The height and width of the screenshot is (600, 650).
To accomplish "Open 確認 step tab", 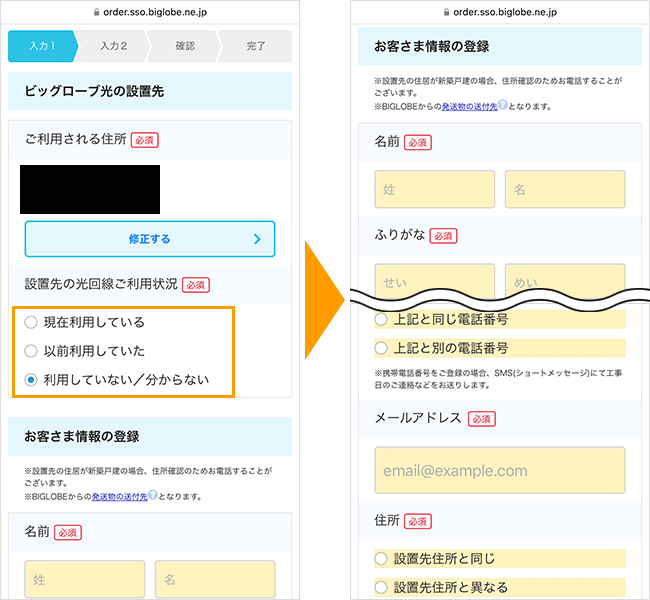I will click(x=185, y=46).
